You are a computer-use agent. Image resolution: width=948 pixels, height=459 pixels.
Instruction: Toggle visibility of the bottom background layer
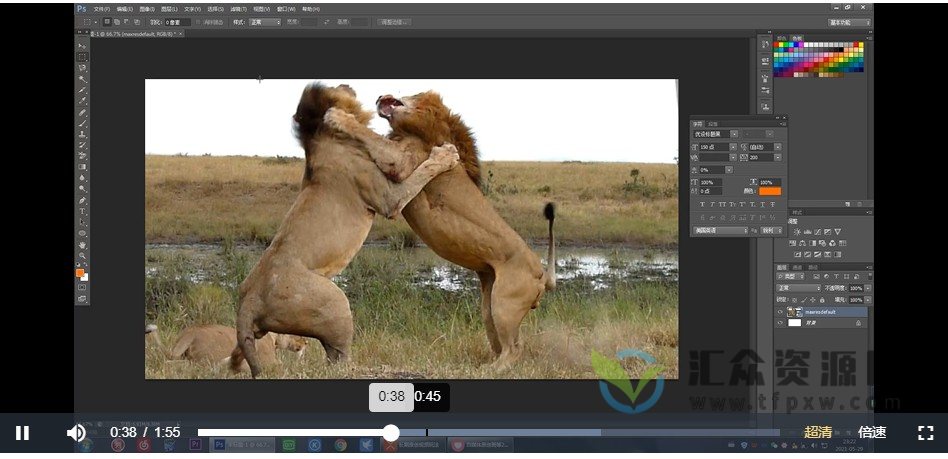tap(781, 323)
